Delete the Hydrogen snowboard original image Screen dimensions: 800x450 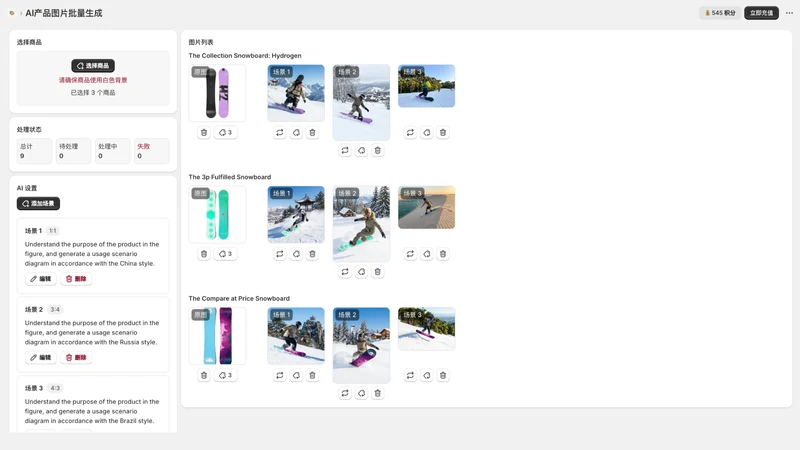[204, 133]
